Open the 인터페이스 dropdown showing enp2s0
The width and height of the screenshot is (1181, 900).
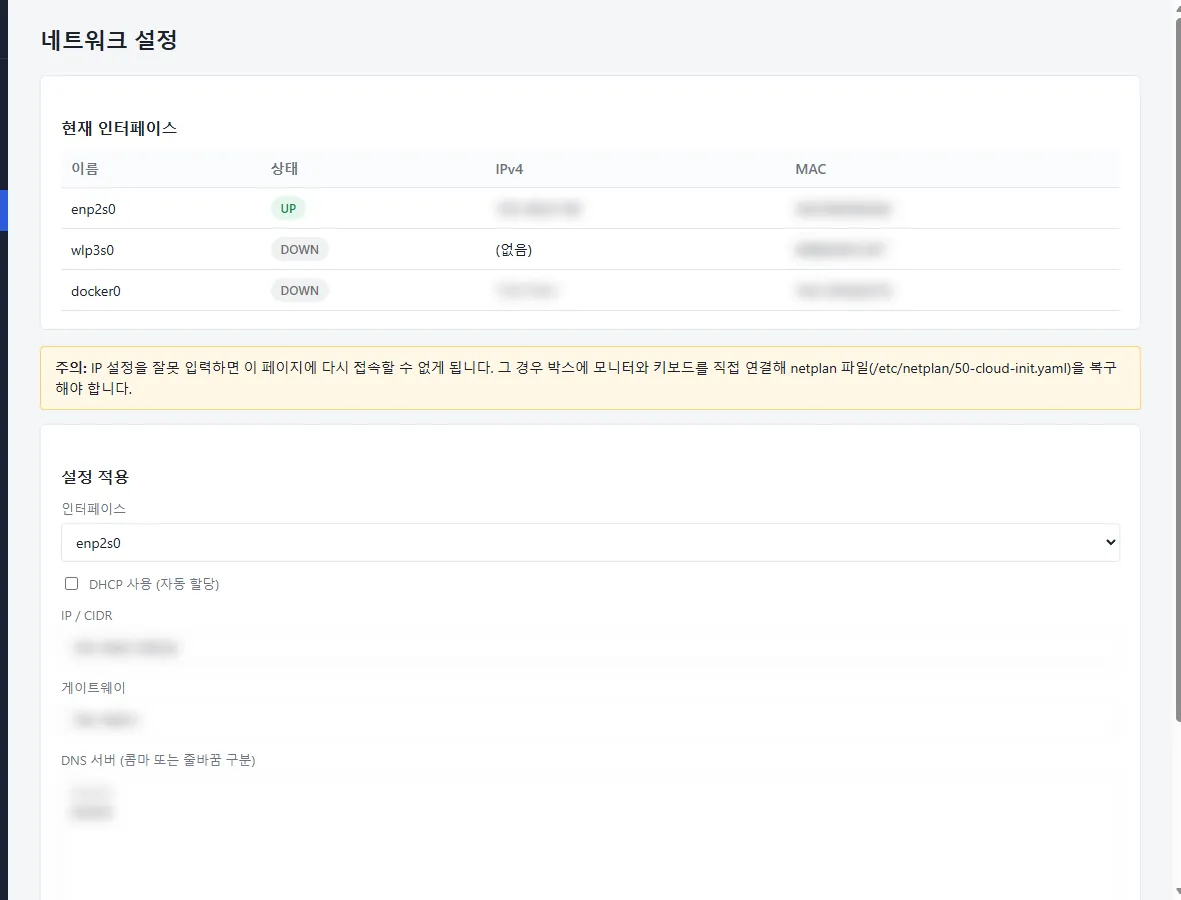pyautogui.click(x=590, y=542)
